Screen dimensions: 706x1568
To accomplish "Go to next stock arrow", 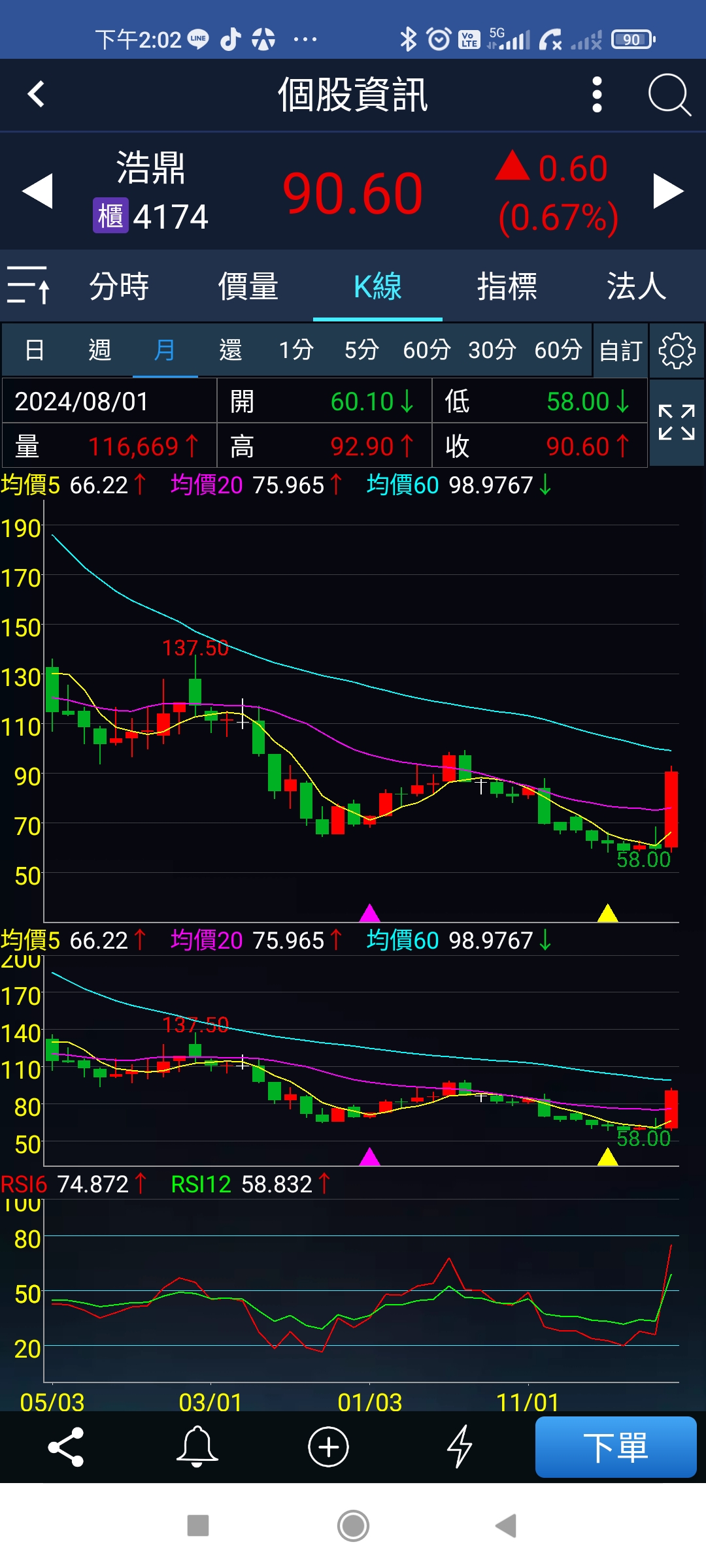I will (x=668, y=191).
